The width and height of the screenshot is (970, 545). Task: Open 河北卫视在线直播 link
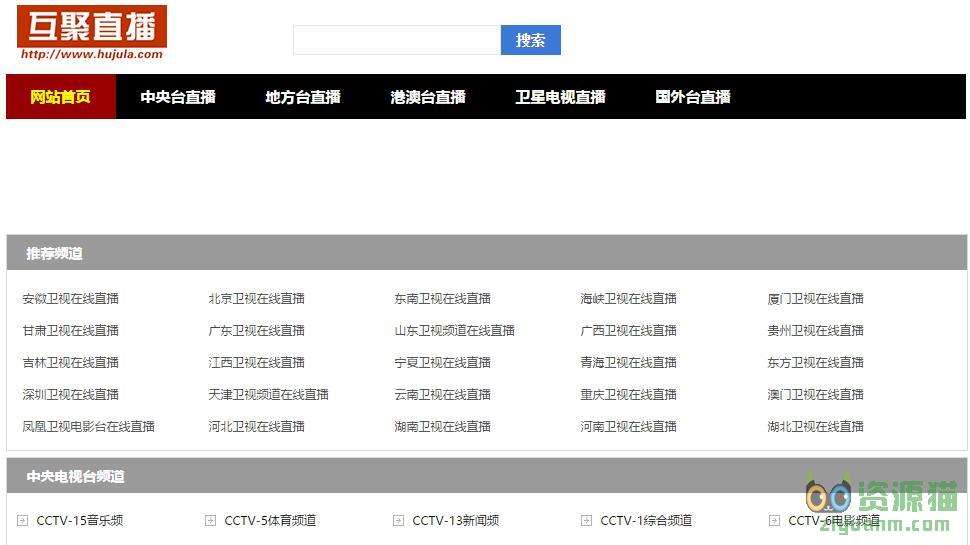(x=257, y=427)
